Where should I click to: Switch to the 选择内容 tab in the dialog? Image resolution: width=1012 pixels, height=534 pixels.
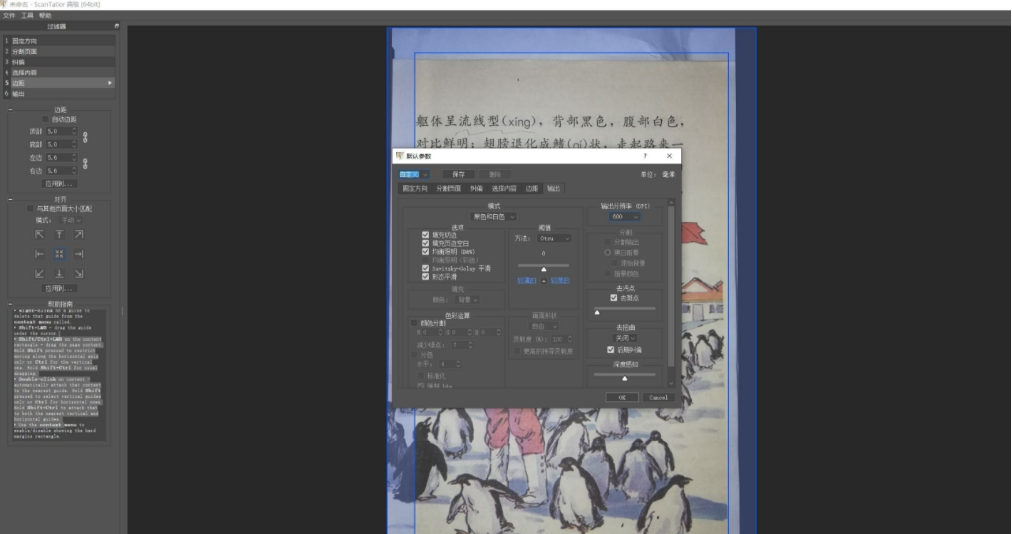click(x=504, y=189)
